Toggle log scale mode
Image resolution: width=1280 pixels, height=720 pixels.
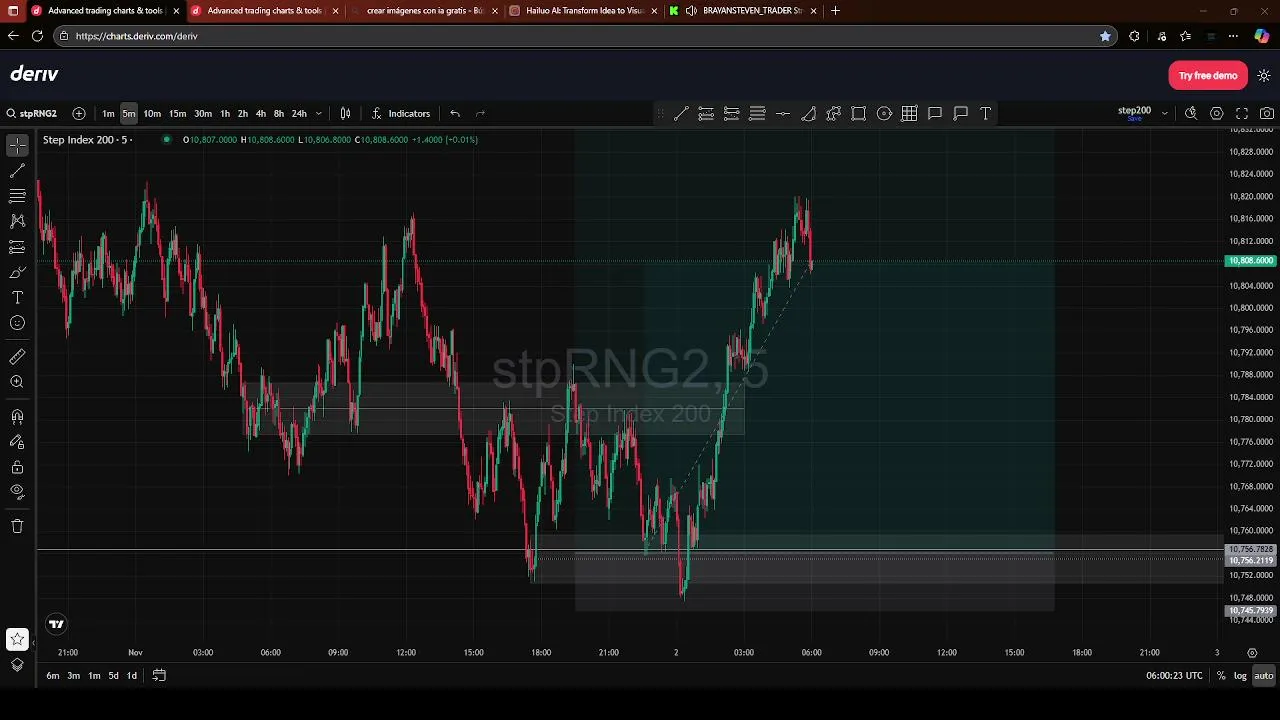[x=1240, y=676]
